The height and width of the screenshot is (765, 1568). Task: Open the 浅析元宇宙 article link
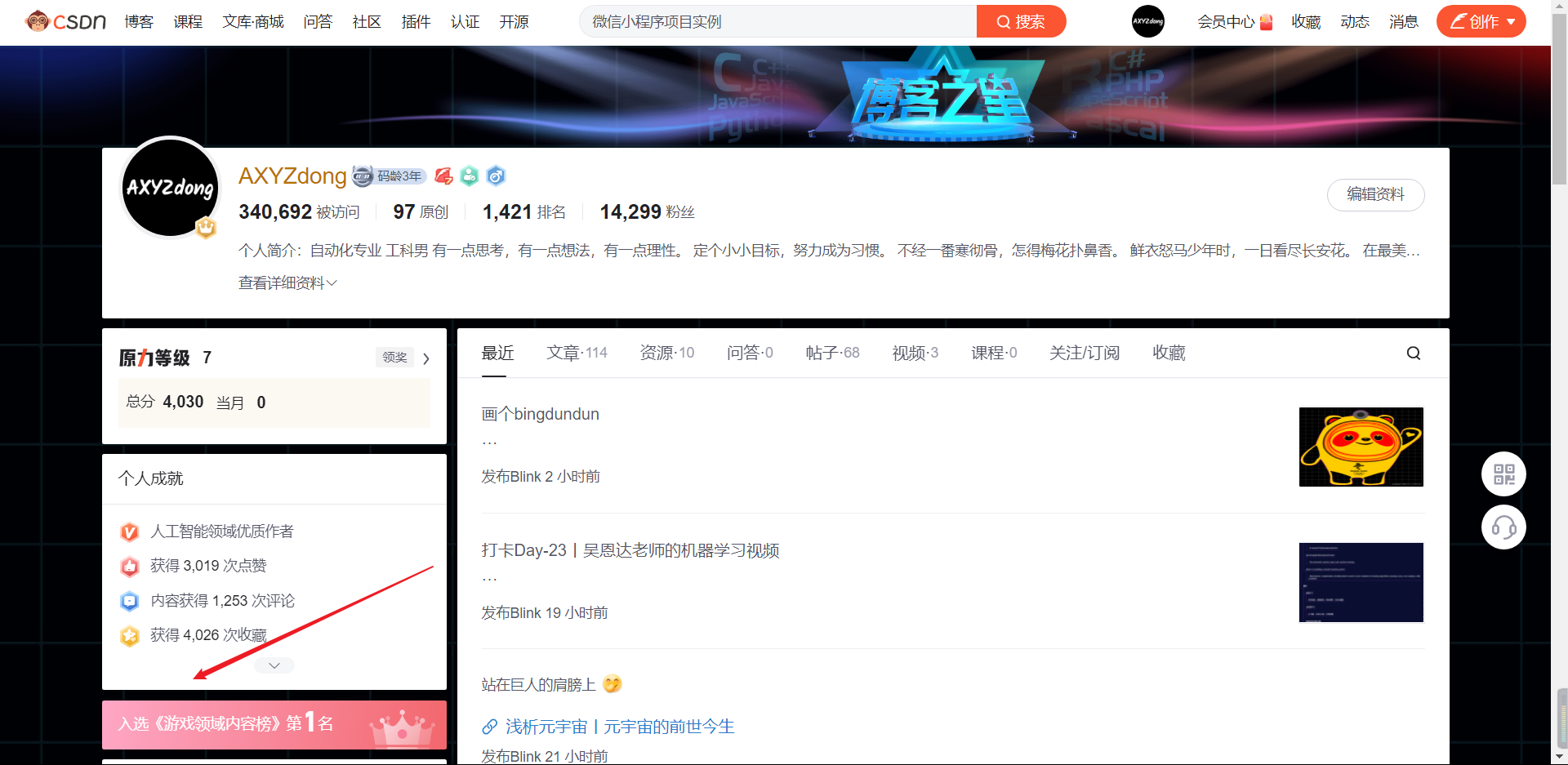coord(618,727)
